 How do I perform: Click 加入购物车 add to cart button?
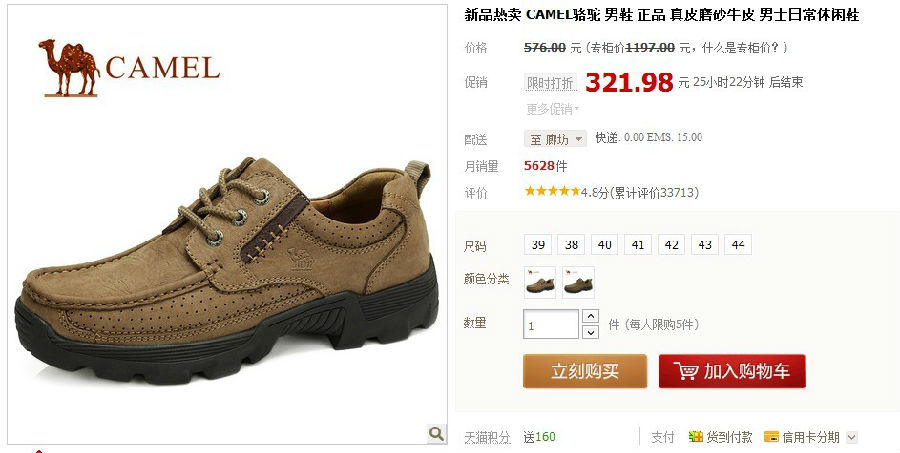point(732,371)
